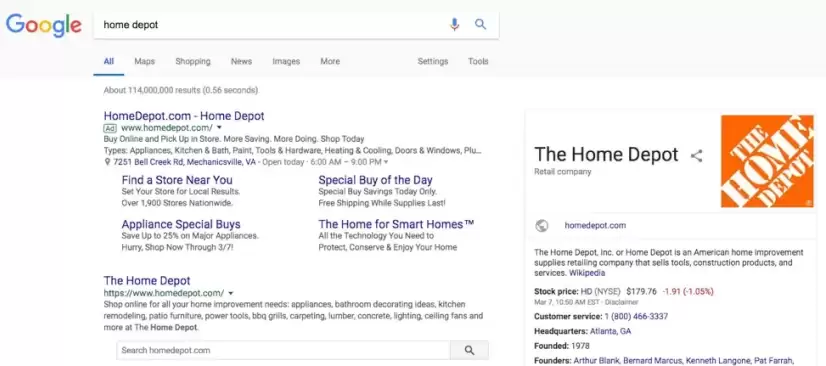Click 'The Home Depot' knowledge panel title
The width and height of the screenshot is (826, 366).
(x=606, y=154)
